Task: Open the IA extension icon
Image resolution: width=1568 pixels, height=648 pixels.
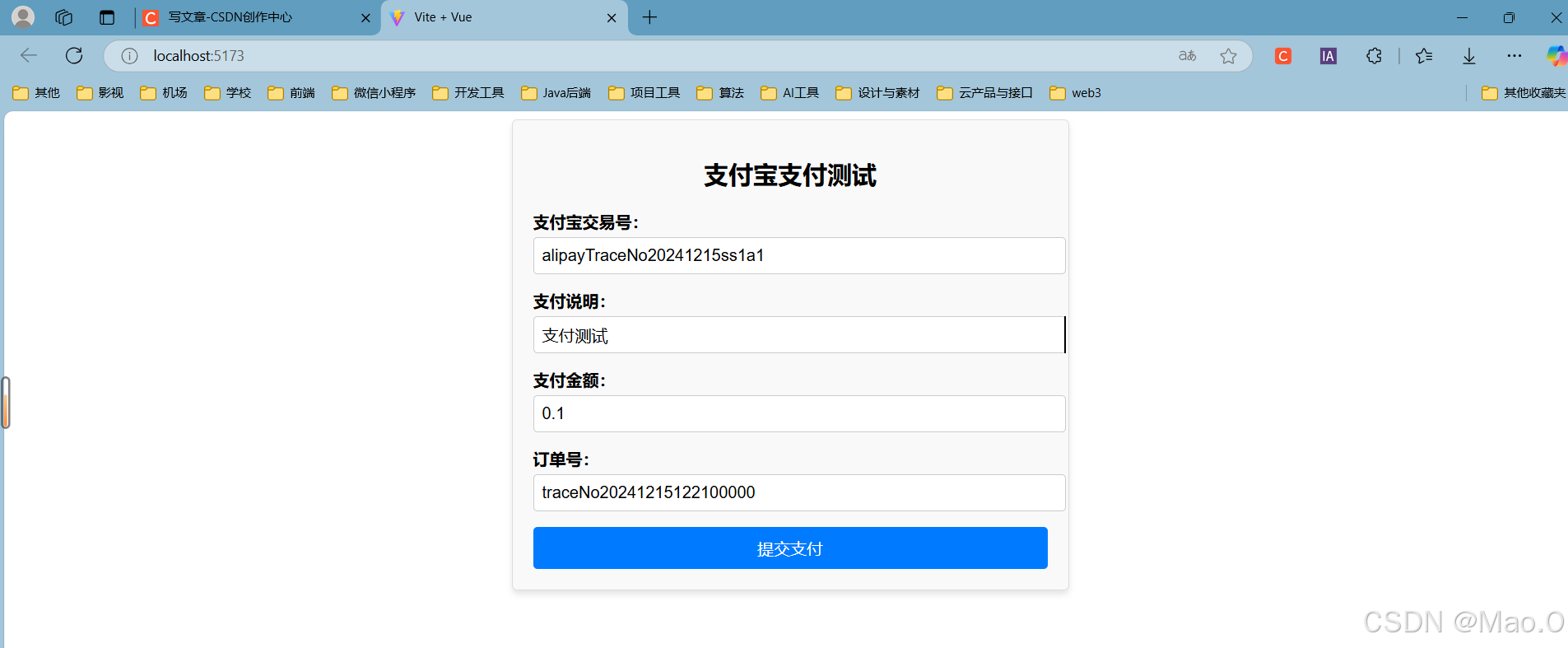Action: pos(1328,56)
